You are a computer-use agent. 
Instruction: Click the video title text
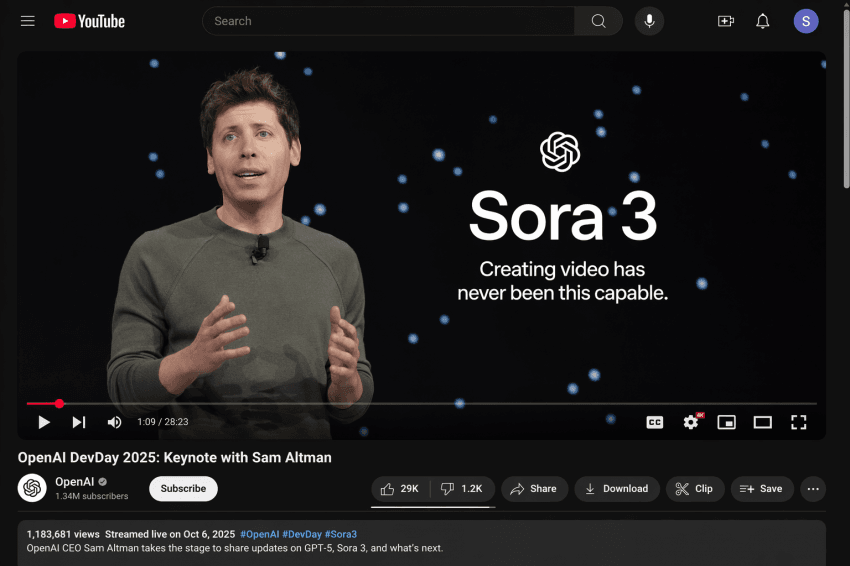click(x=175, y=458)
